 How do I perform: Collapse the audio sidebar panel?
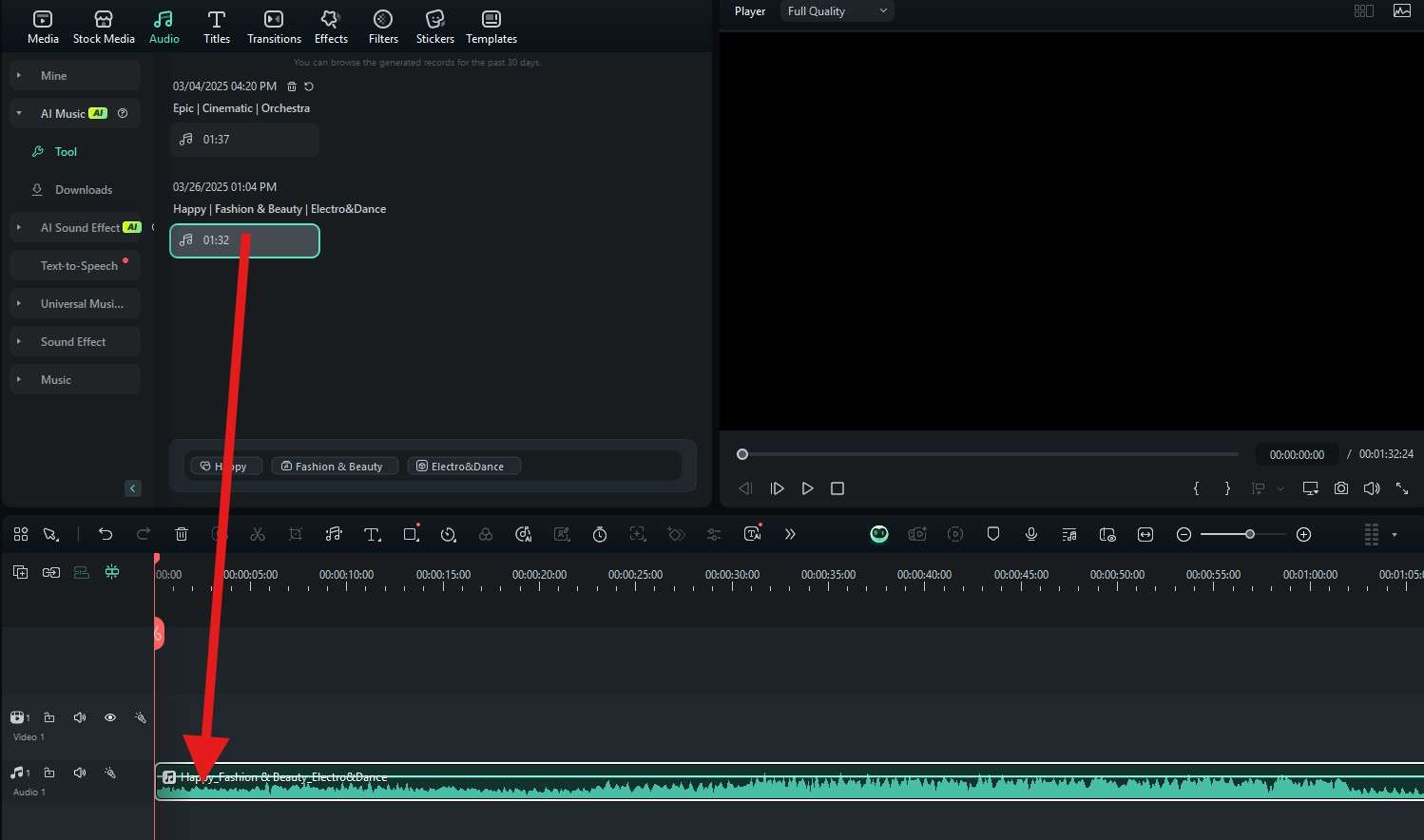tap(133, 488)
